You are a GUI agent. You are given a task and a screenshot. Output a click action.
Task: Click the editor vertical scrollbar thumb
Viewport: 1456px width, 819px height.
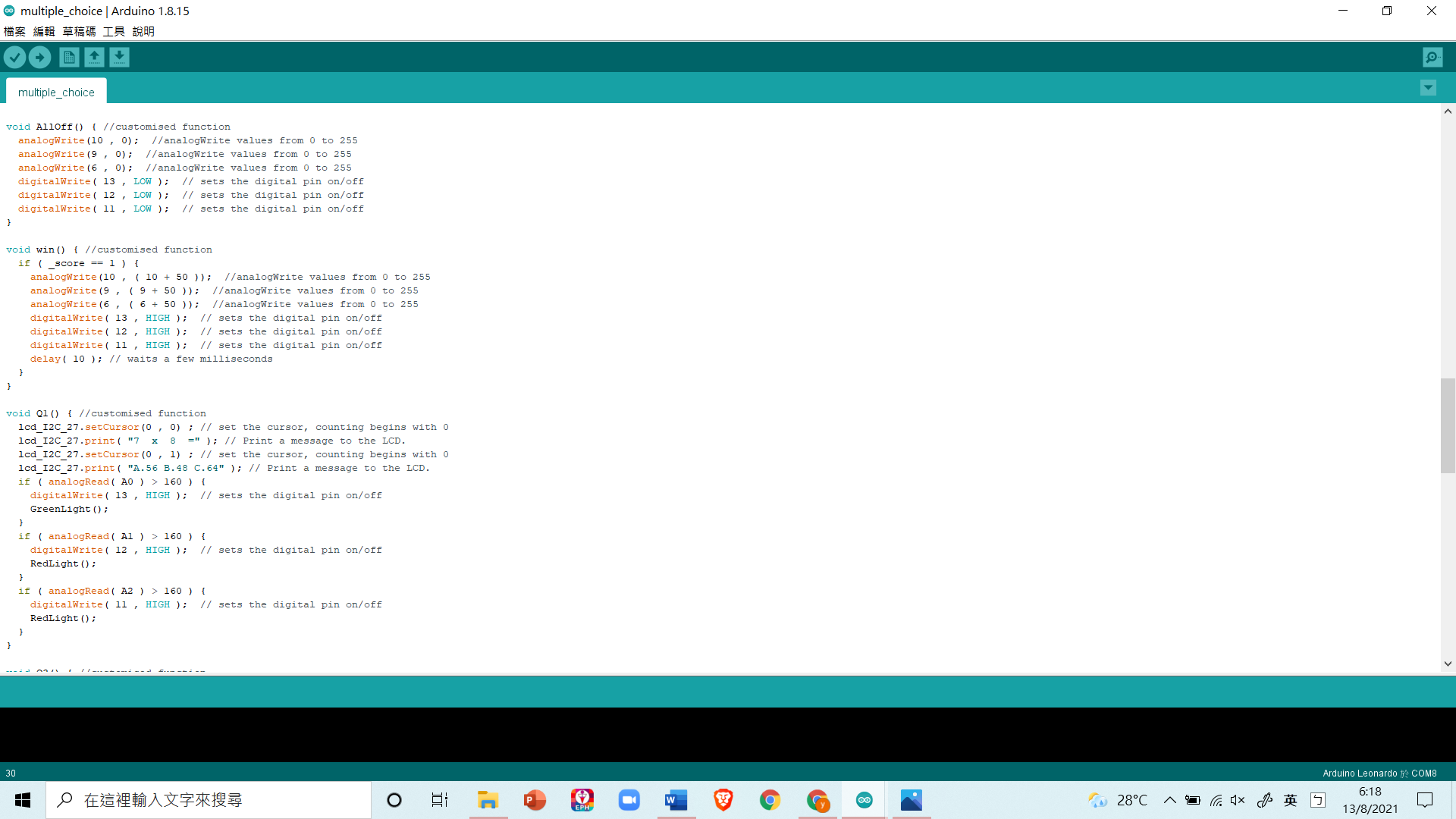(1448, 425)
